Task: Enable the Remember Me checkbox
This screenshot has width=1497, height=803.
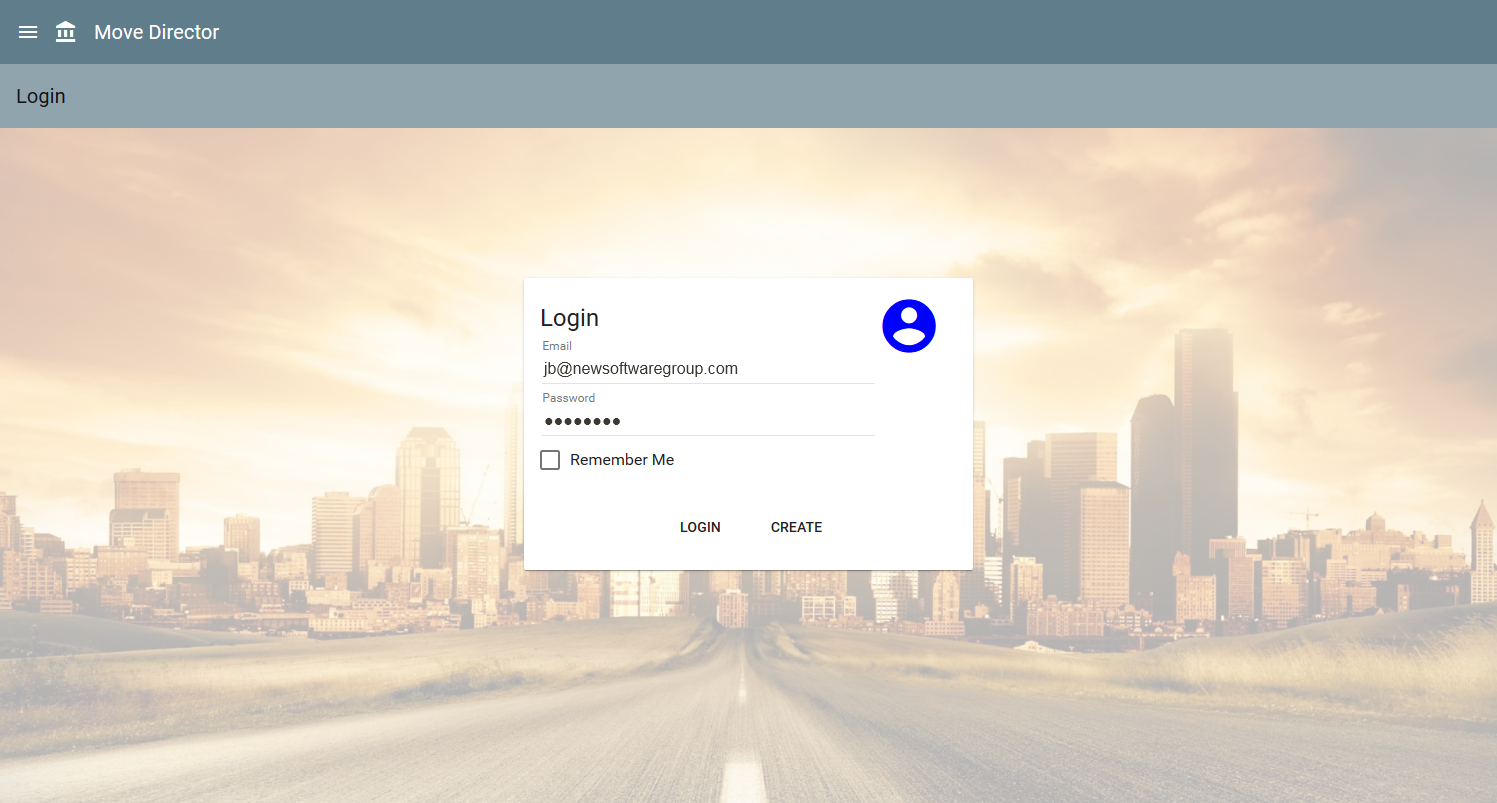Action: tap(550, 460)
